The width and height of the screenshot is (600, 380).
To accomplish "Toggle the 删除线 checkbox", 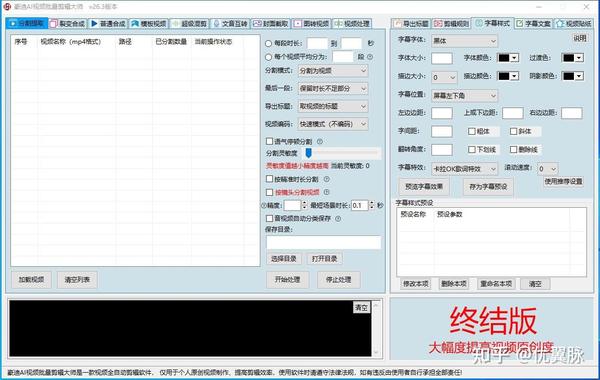I will 514,150.
